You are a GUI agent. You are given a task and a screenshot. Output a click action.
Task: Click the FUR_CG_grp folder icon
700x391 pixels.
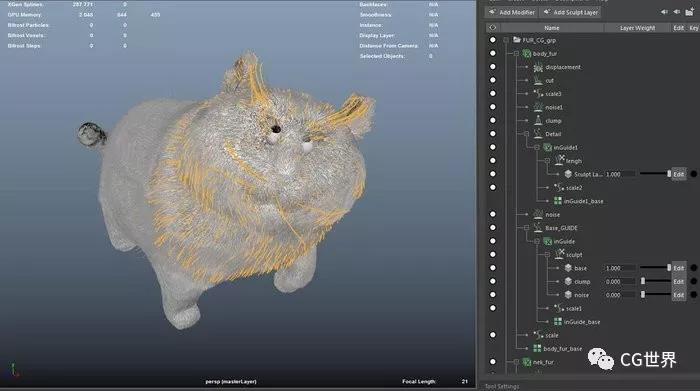tap(517, 40)
